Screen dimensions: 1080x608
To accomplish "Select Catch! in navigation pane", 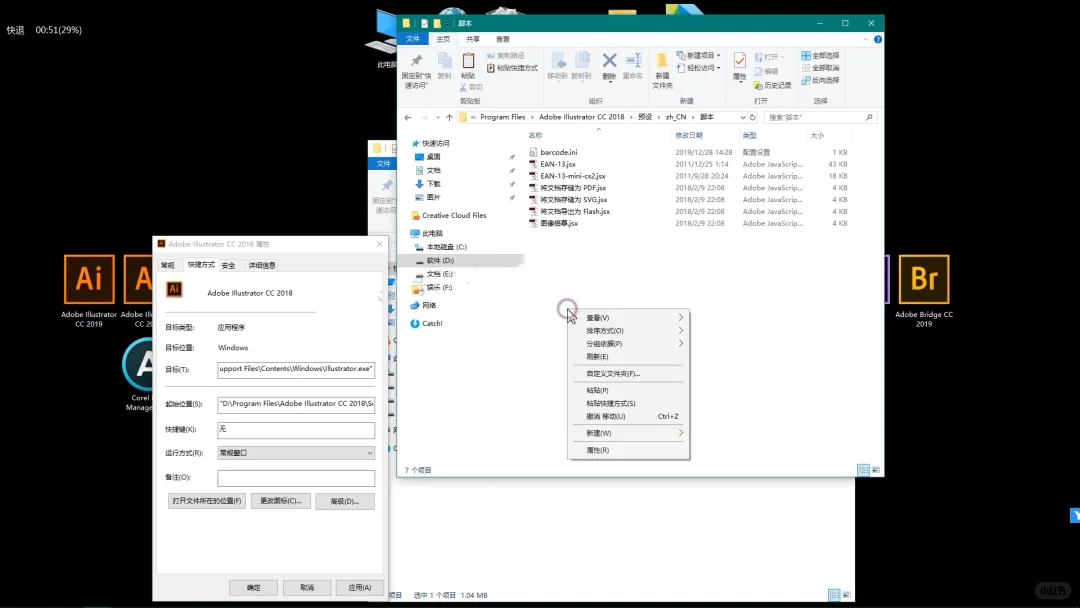I will (426, 323).
